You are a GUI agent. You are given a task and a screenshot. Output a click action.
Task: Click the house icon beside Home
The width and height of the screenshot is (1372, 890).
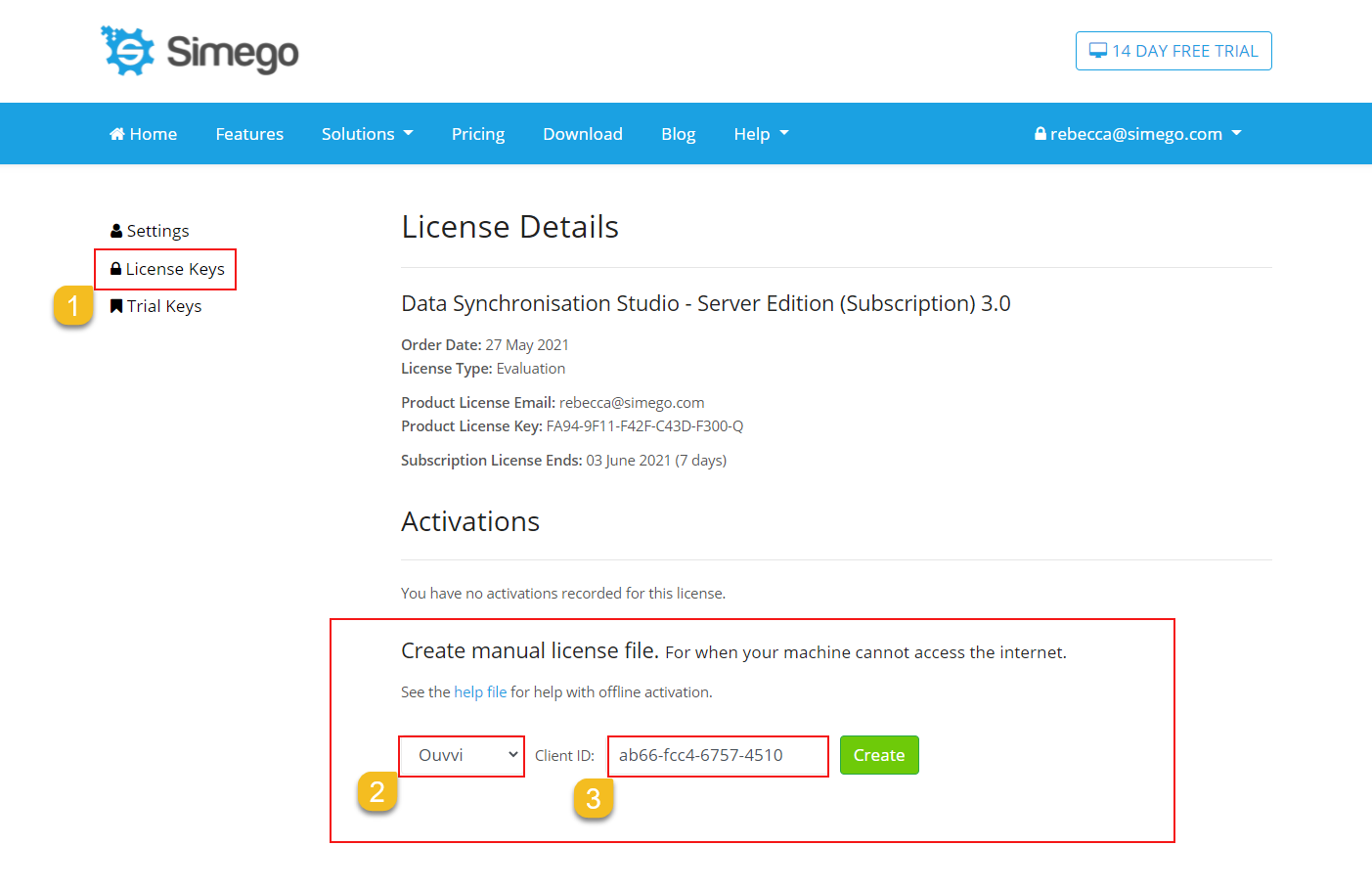click(117, 134)
